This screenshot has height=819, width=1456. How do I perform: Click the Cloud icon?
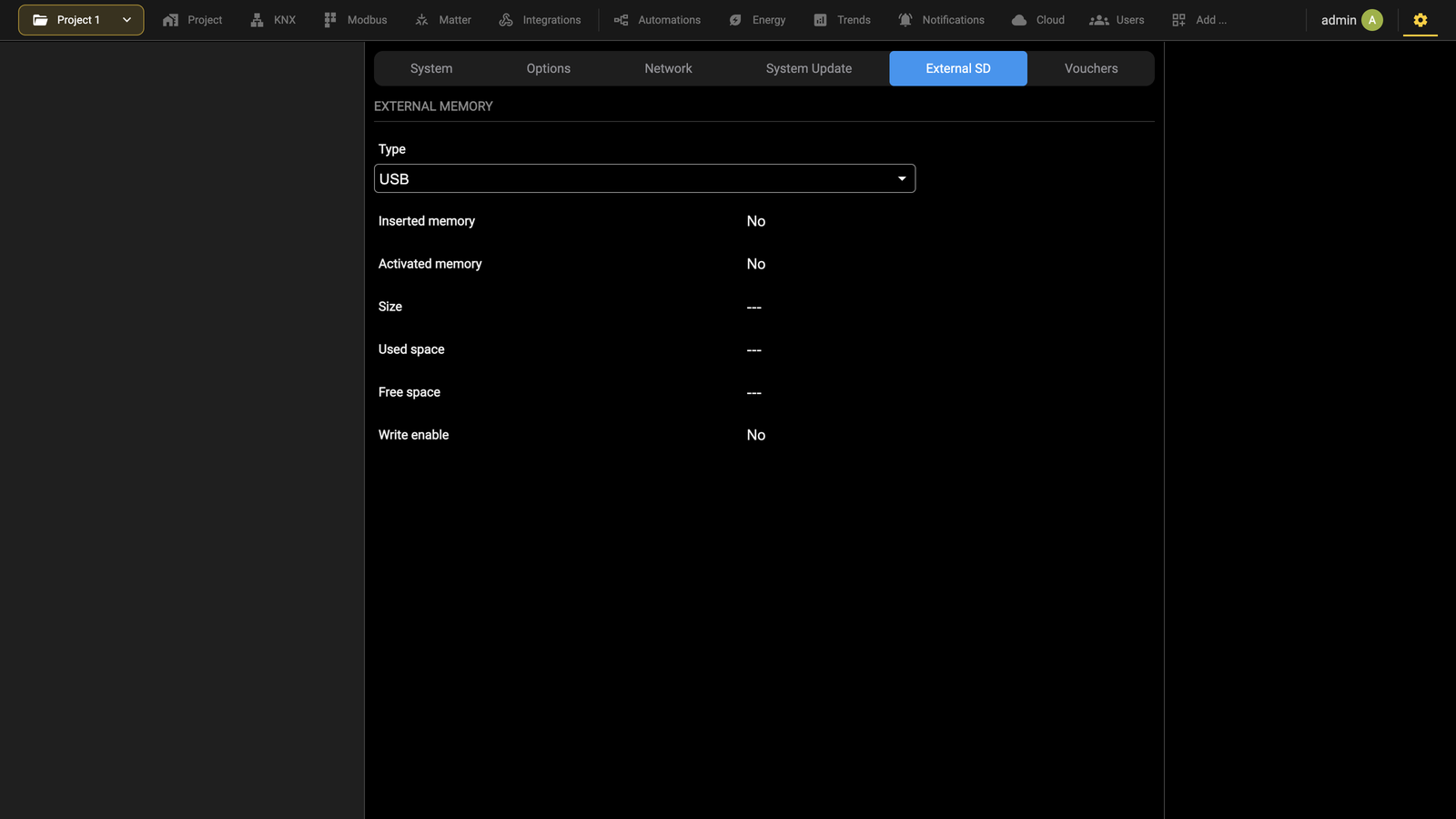pyautogui.click(x=1019, y=20)
